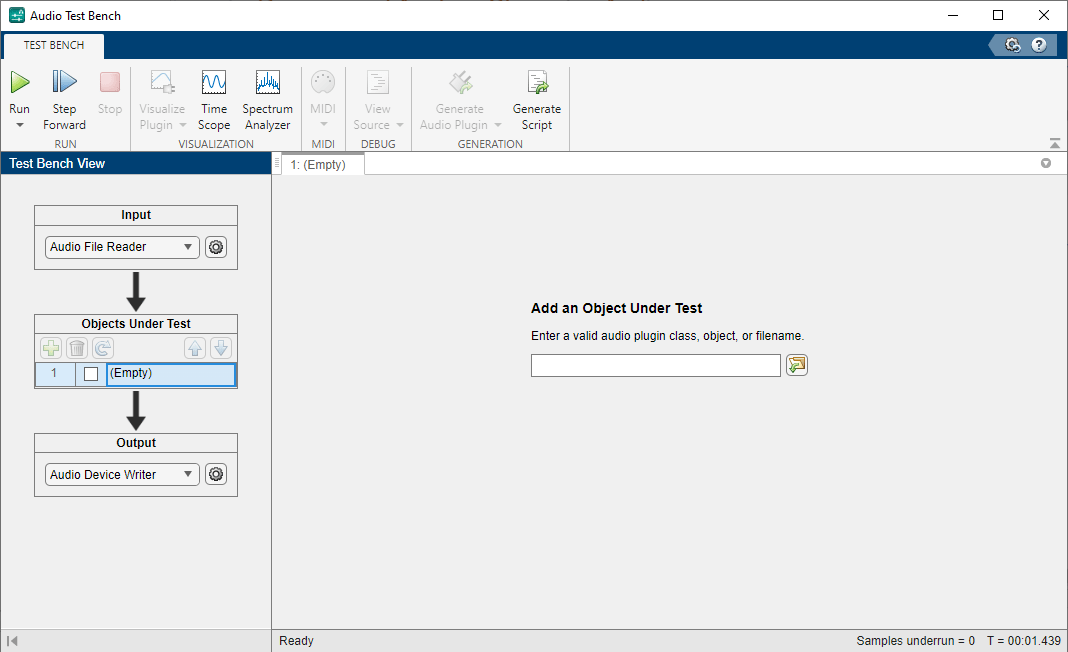Expand the View Source dropdown arrow
The image size is (1068, 652).
[400, 125]
